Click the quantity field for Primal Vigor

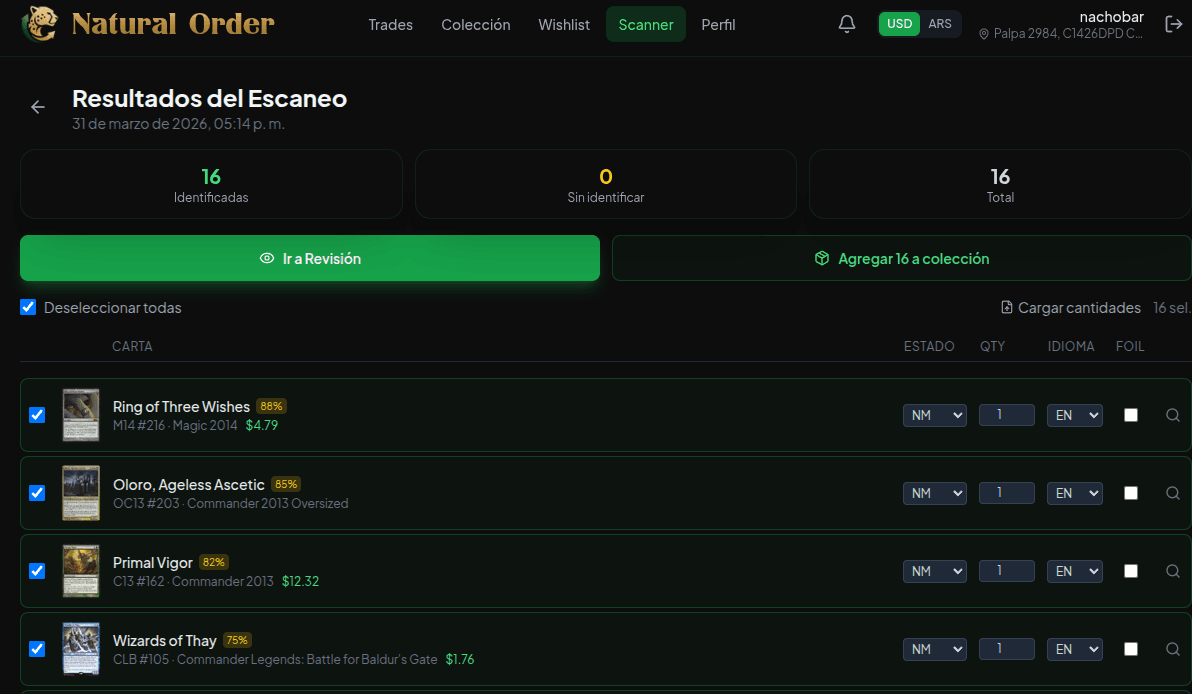[x=1006, y=571]
